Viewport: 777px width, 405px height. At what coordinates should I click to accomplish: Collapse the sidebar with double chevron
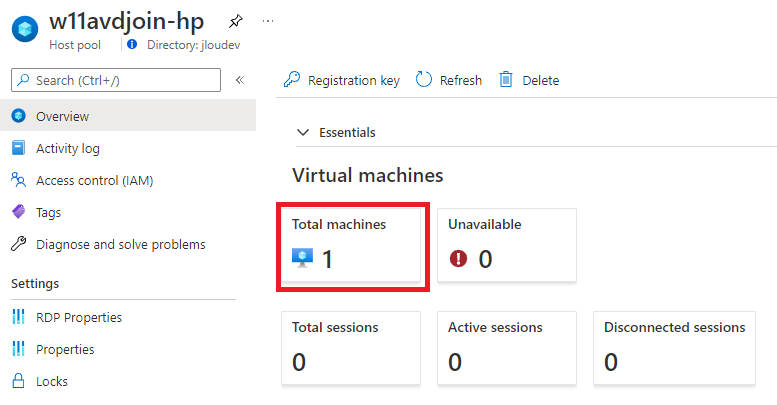pos(240,80)
